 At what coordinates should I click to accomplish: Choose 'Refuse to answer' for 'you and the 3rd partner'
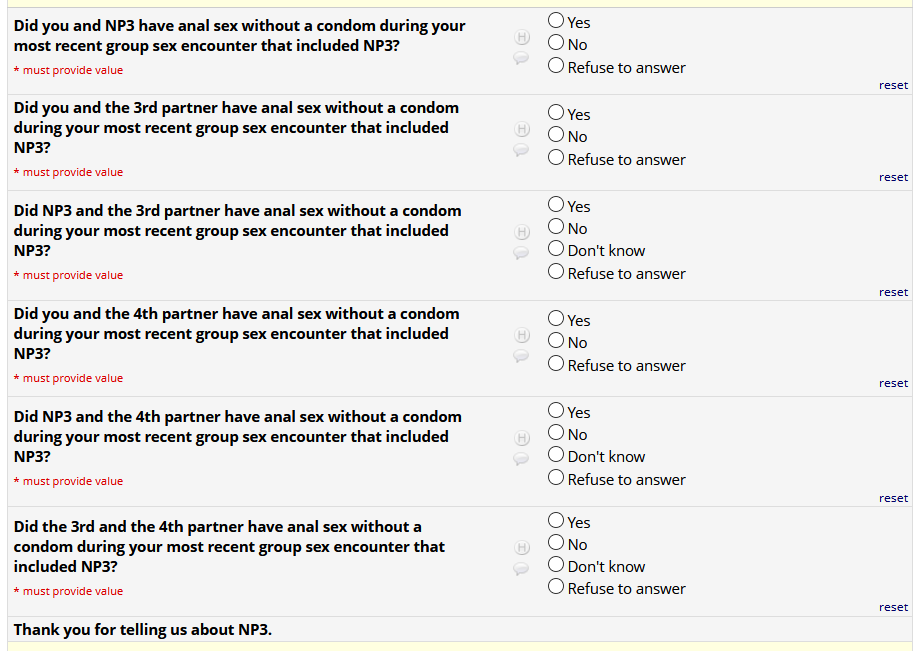tap(556, 158)
